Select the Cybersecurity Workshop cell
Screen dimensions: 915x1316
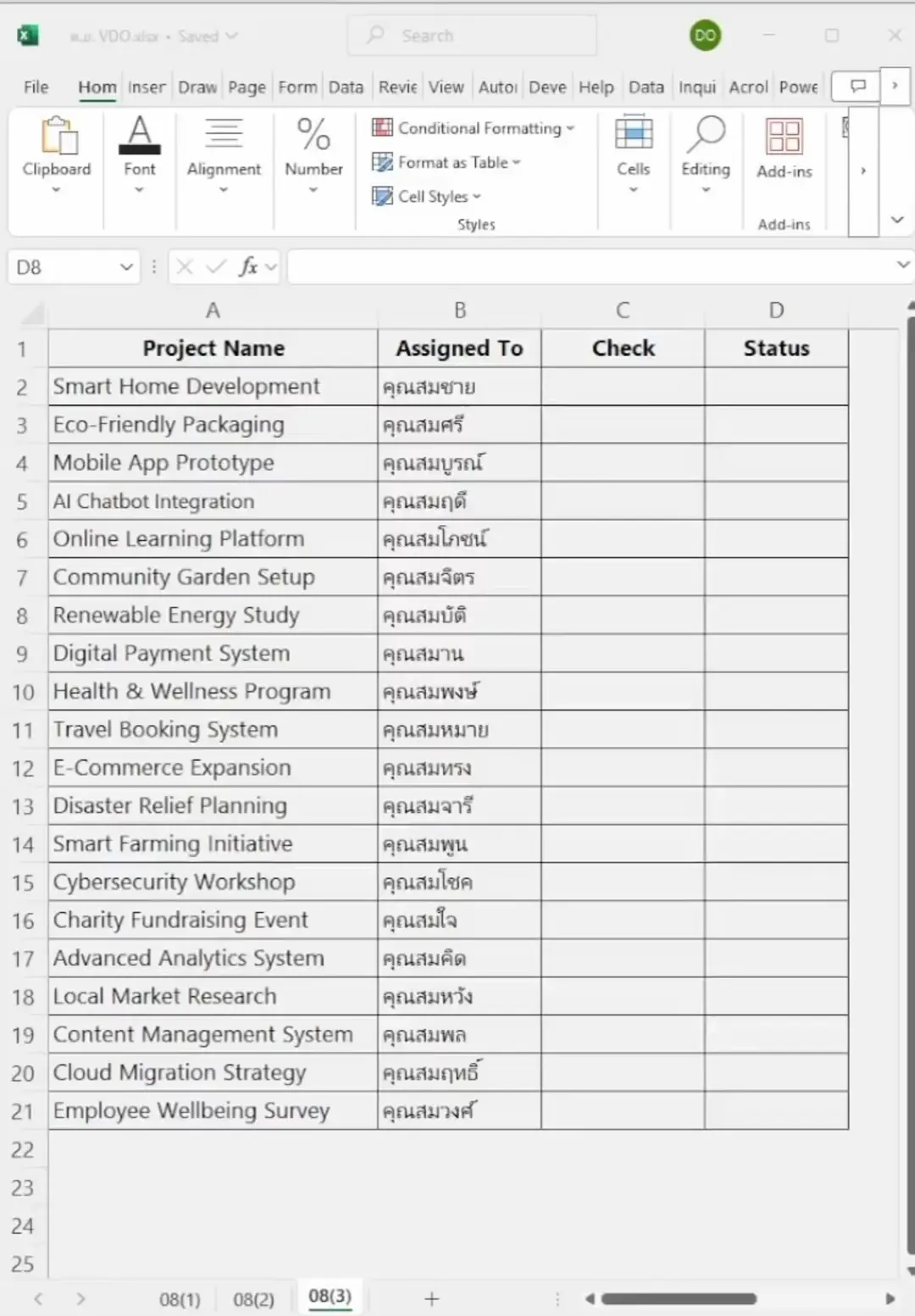point(213,882)
